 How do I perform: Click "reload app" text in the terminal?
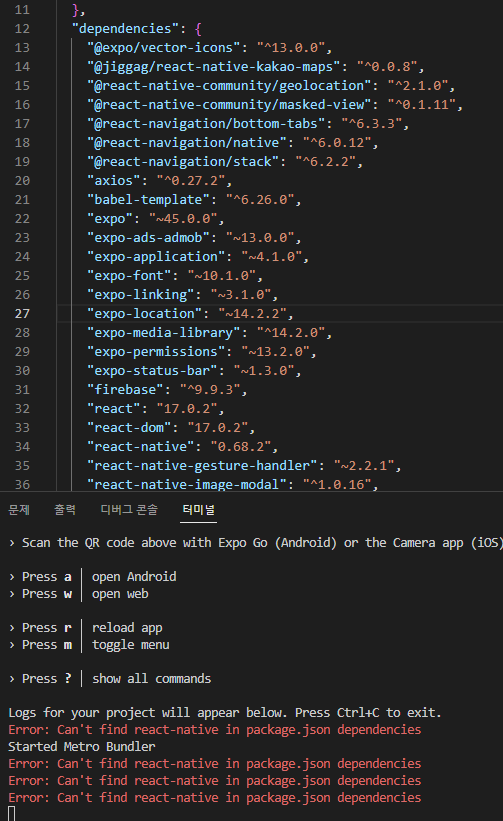[127, 627]
